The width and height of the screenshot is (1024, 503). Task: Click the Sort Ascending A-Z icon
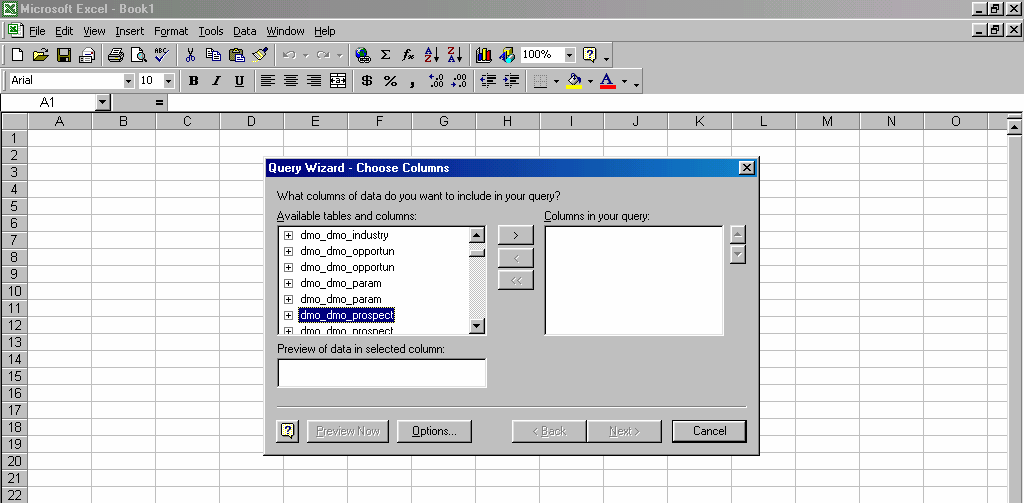click(432, 56)
